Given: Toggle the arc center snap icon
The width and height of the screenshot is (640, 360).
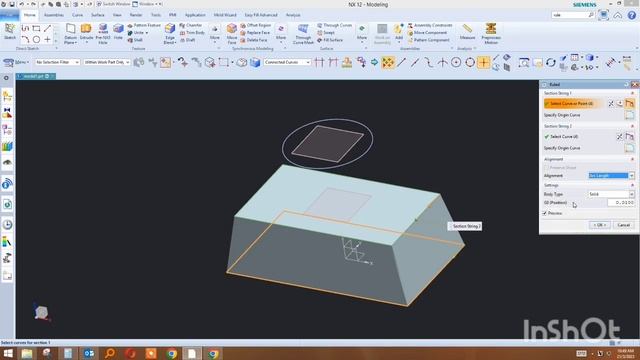Looking at the screenshot, I should coord(456,62).
